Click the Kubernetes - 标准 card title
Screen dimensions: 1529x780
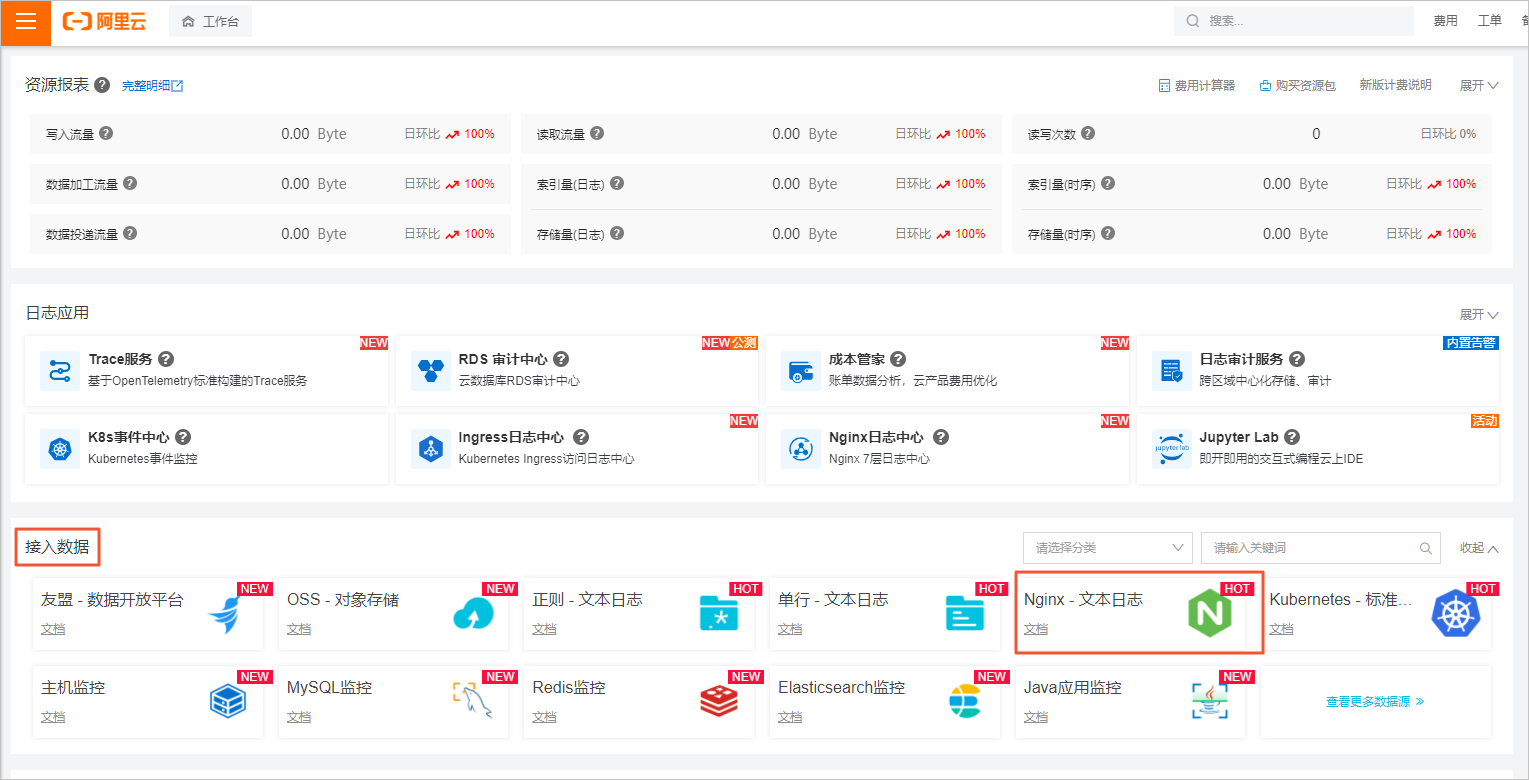[1341, 600]
